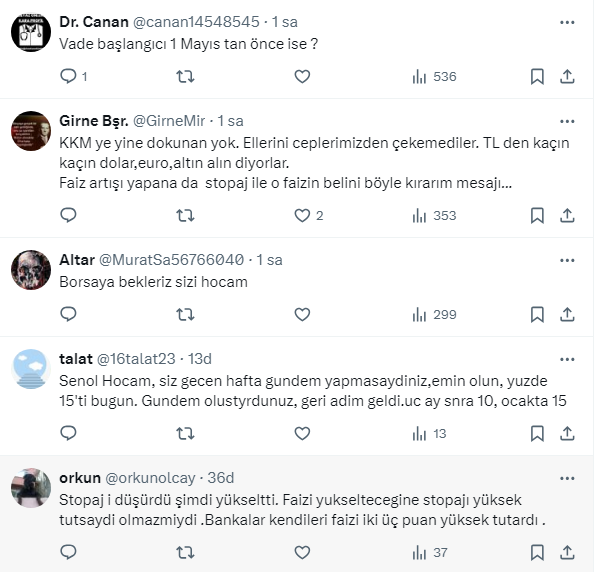Retweet Altar's tweet
The image size is (602, 572).
[185, 314]
